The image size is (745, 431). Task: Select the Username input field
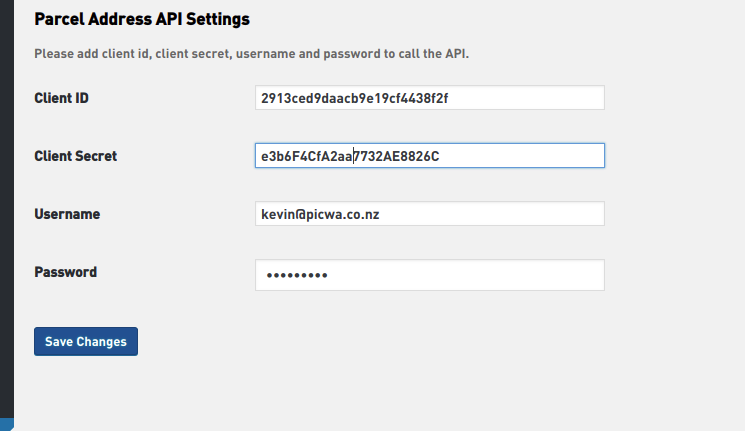coord(430,214)
